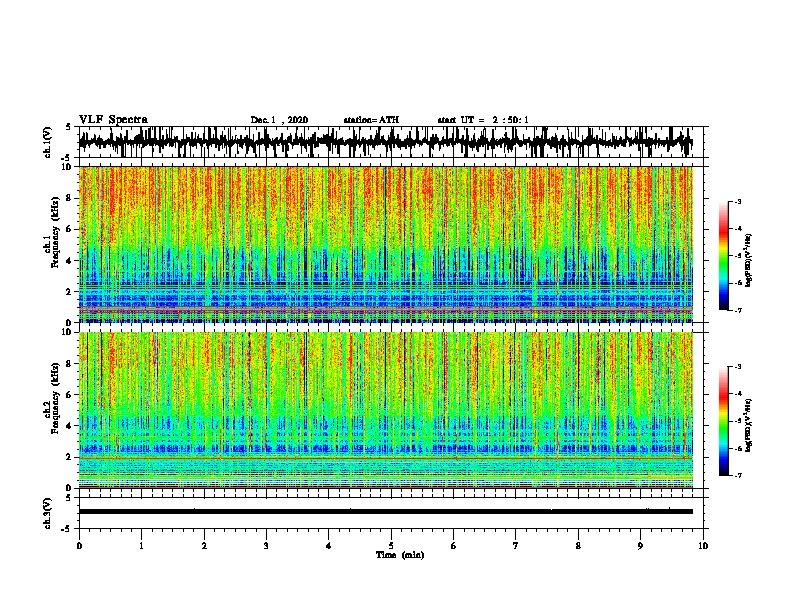Click time-axis tick label "2"
This screenshot has width=792, height=612.
point(204,546)
